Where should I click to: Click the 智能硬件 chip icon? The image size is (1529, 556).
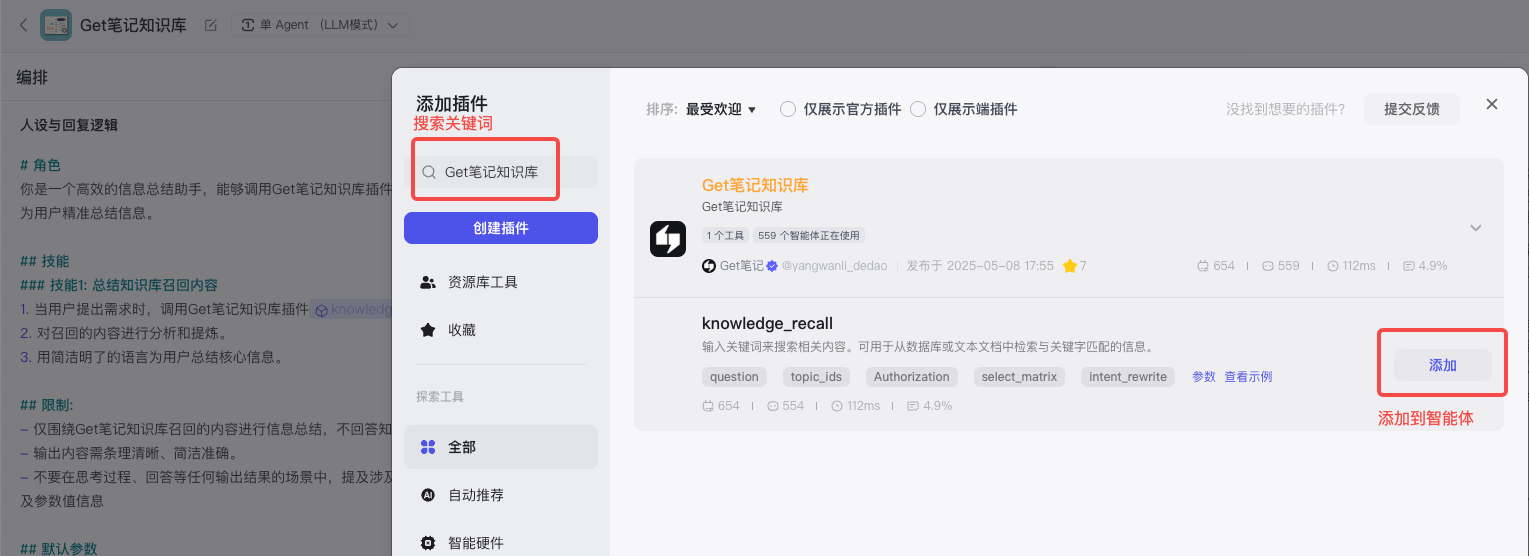click(428, 543)
